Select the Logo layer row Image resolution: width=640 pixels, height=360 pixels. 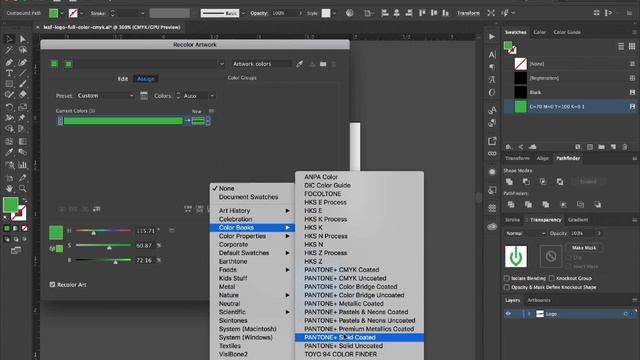pyautogui.click(x=569, y=314)
